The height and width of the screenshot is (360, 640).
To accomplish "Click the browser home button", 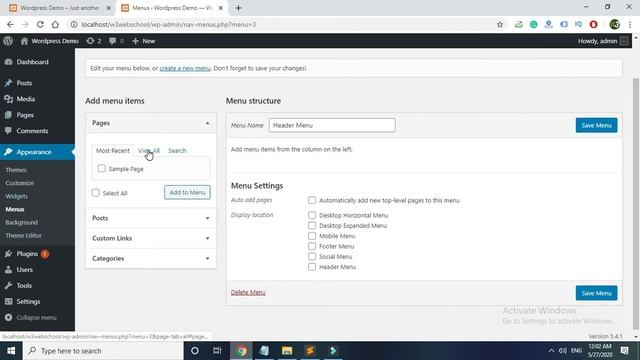I will click(55, 24).
